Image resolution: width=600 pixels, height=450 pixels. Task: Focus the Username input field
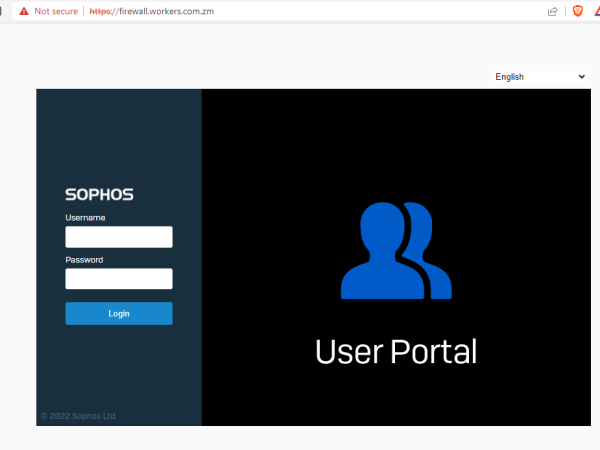click(x=119, y=237)
